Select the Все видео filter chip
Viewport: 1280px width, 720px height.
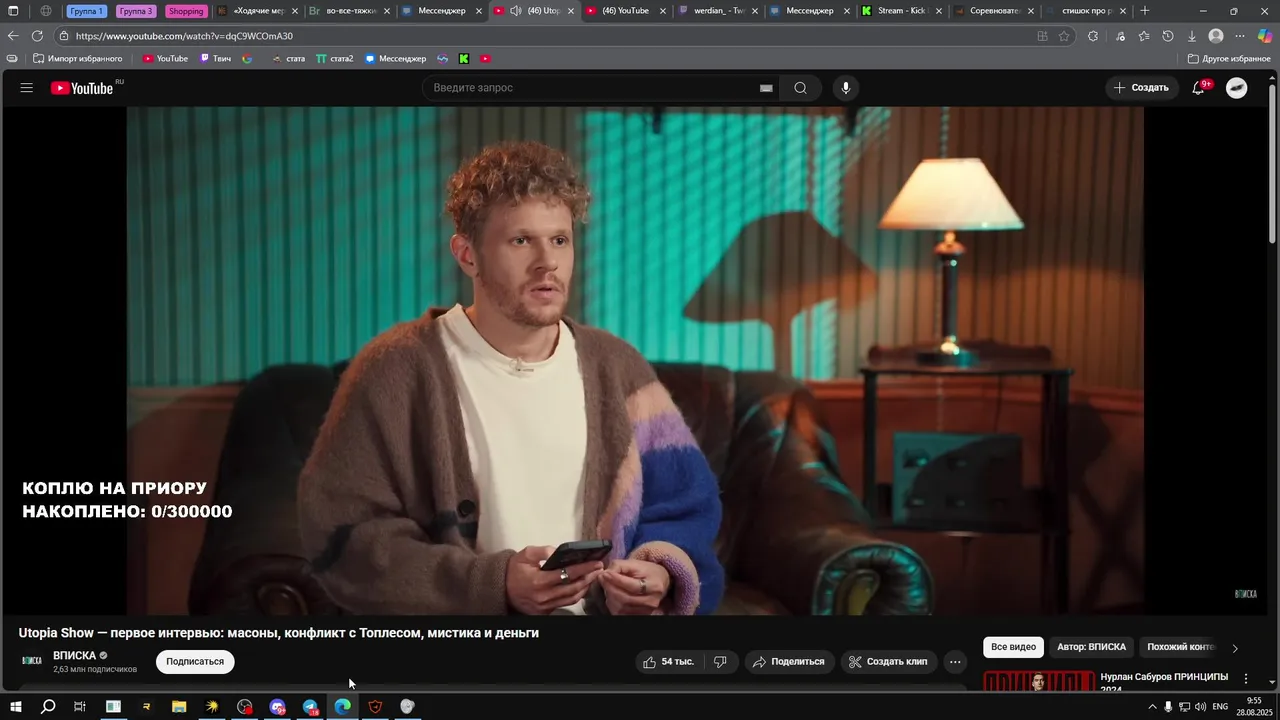1013,647
